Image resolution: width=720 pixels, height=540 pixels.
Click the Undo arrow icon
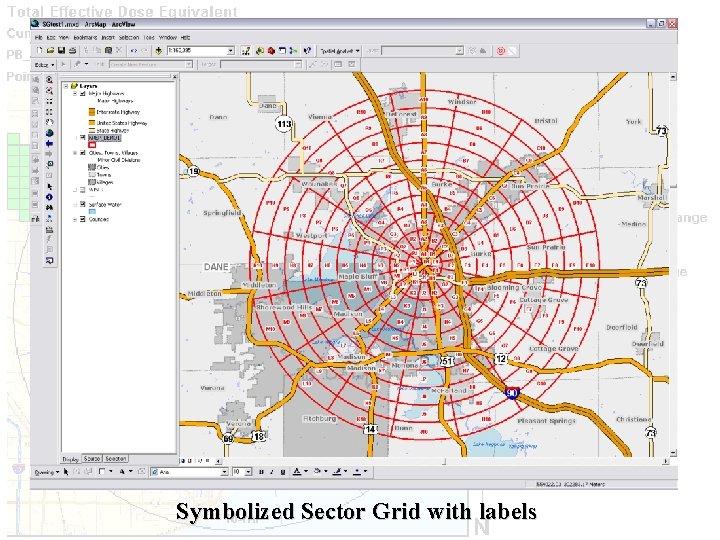(134, 51)
